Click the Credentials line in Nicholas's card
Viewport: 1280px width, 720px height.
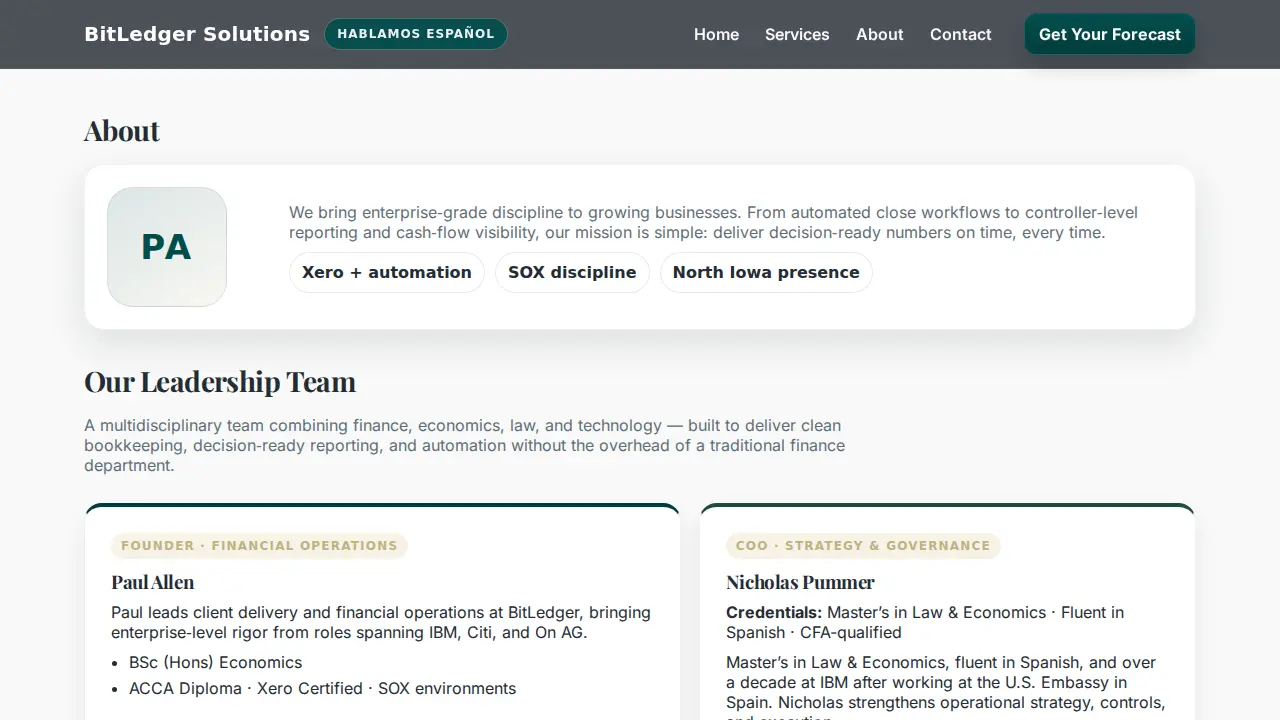click(925, 622)
